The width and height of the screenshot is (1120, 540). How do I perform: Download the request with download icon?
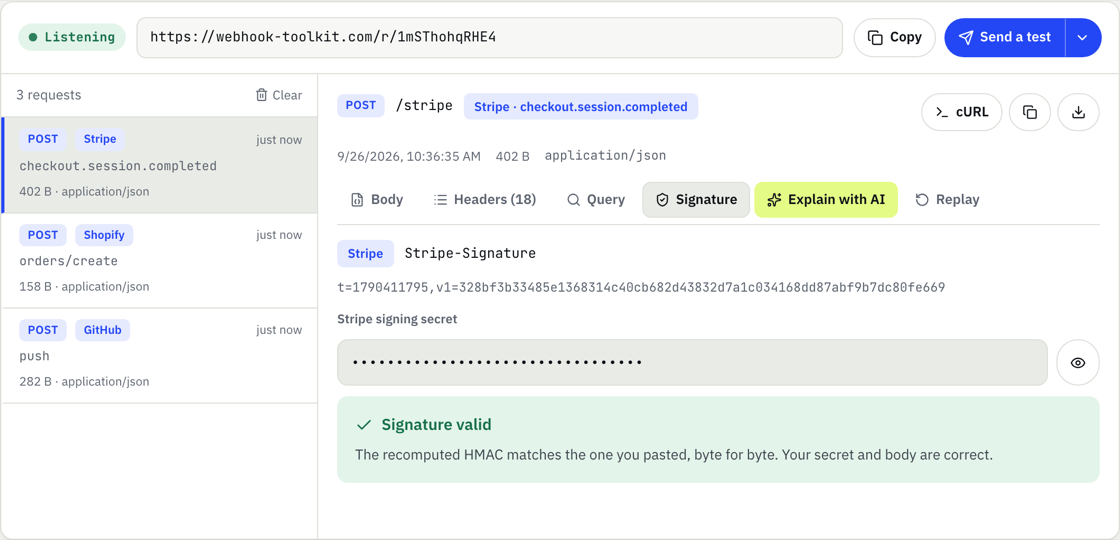pyautogui.click(x=1079, y=112)
